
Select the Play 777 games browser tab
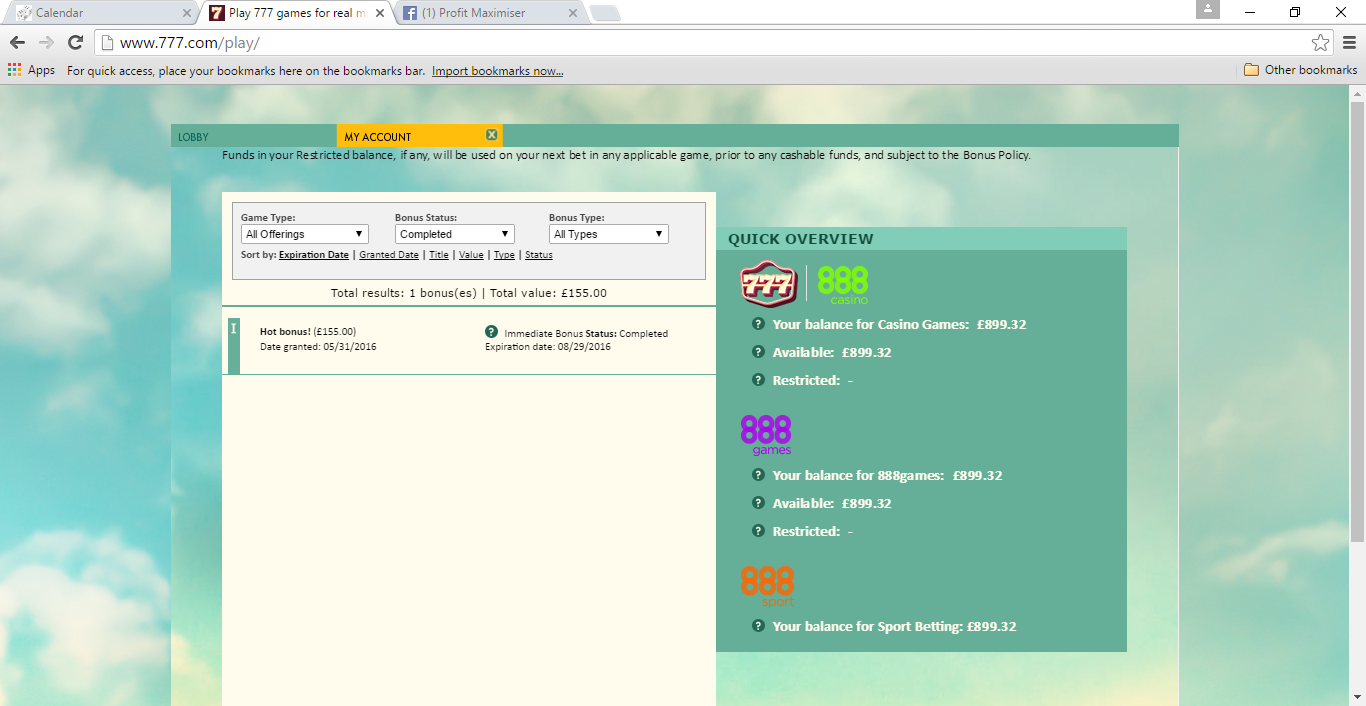click(296, 13)
